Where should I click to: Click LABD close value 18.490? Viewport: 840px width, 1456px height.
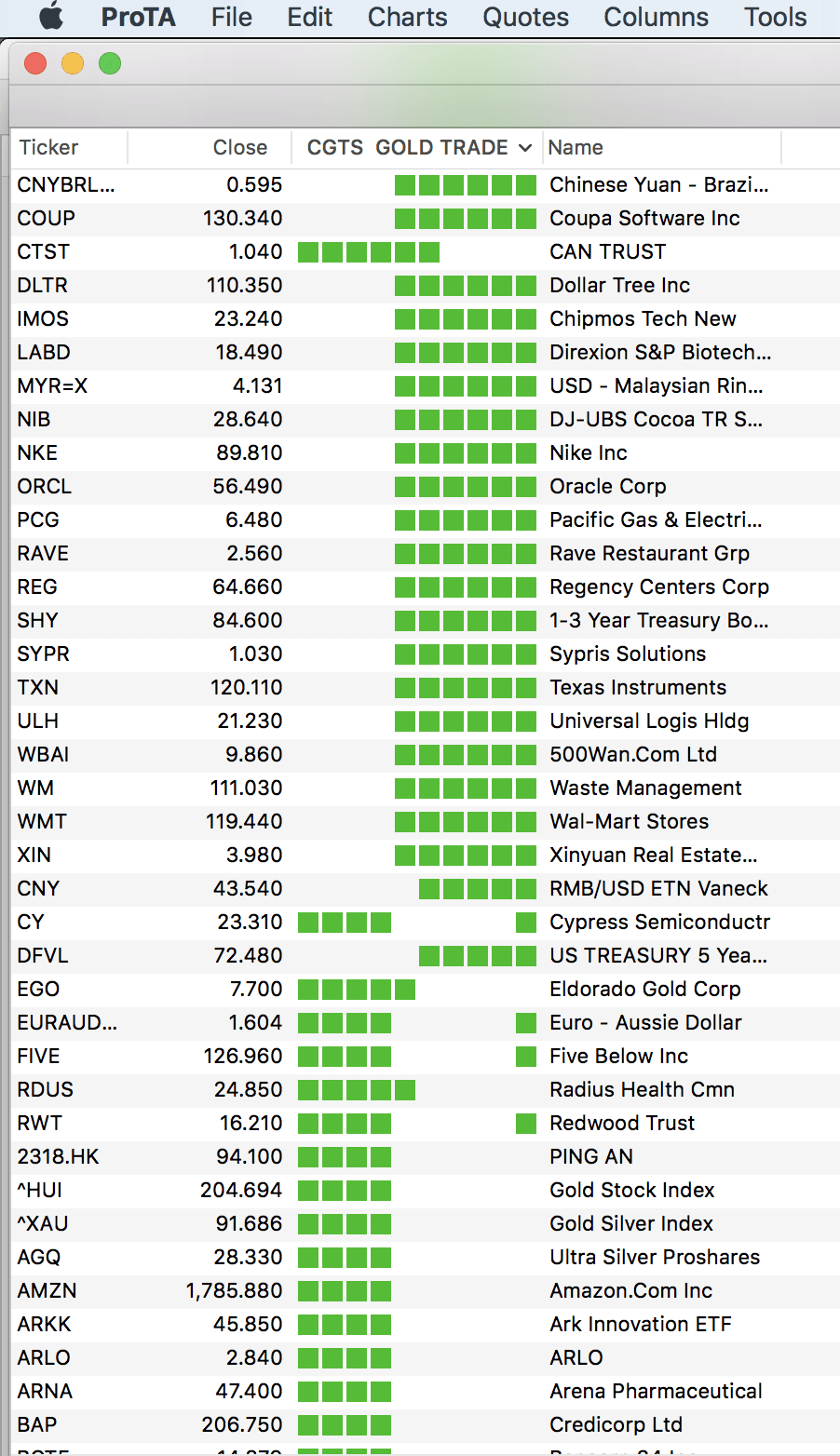point(248,352)
